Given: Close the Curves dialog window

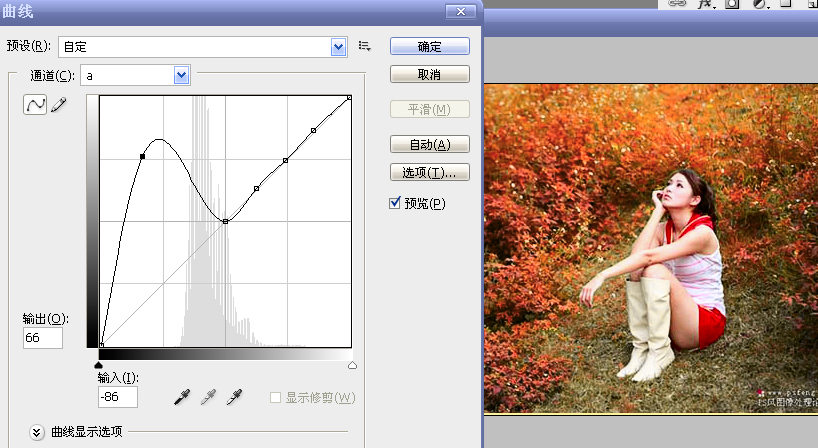Looking at the screenshot, I should [x=461, y=11].
